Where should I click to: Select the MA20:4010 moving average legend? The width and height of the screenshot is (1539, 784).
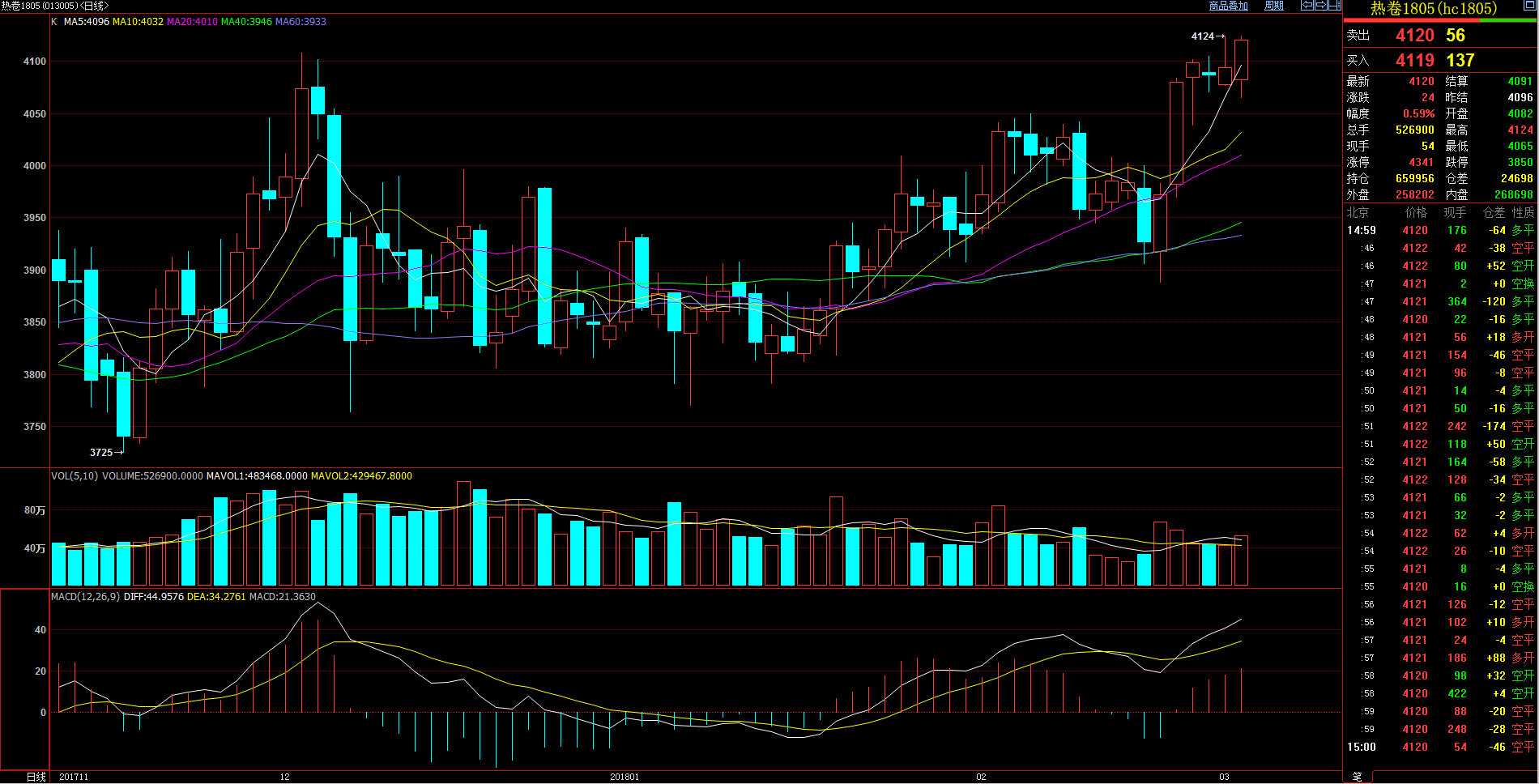(x=192, y=22)
